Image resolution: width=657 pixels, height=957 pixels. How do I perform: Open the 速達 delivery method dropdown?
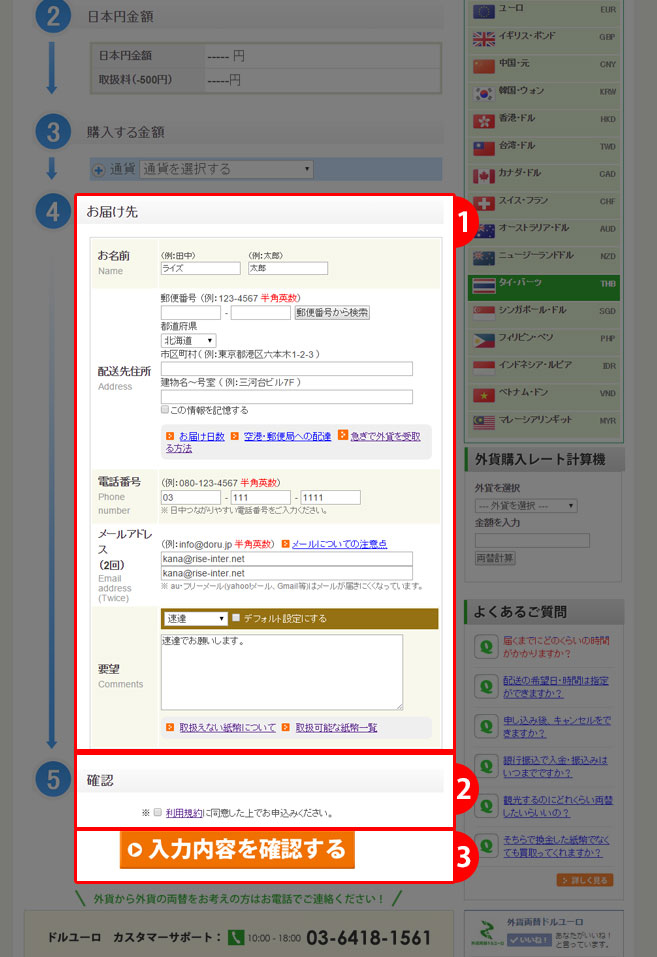(196, 618)
